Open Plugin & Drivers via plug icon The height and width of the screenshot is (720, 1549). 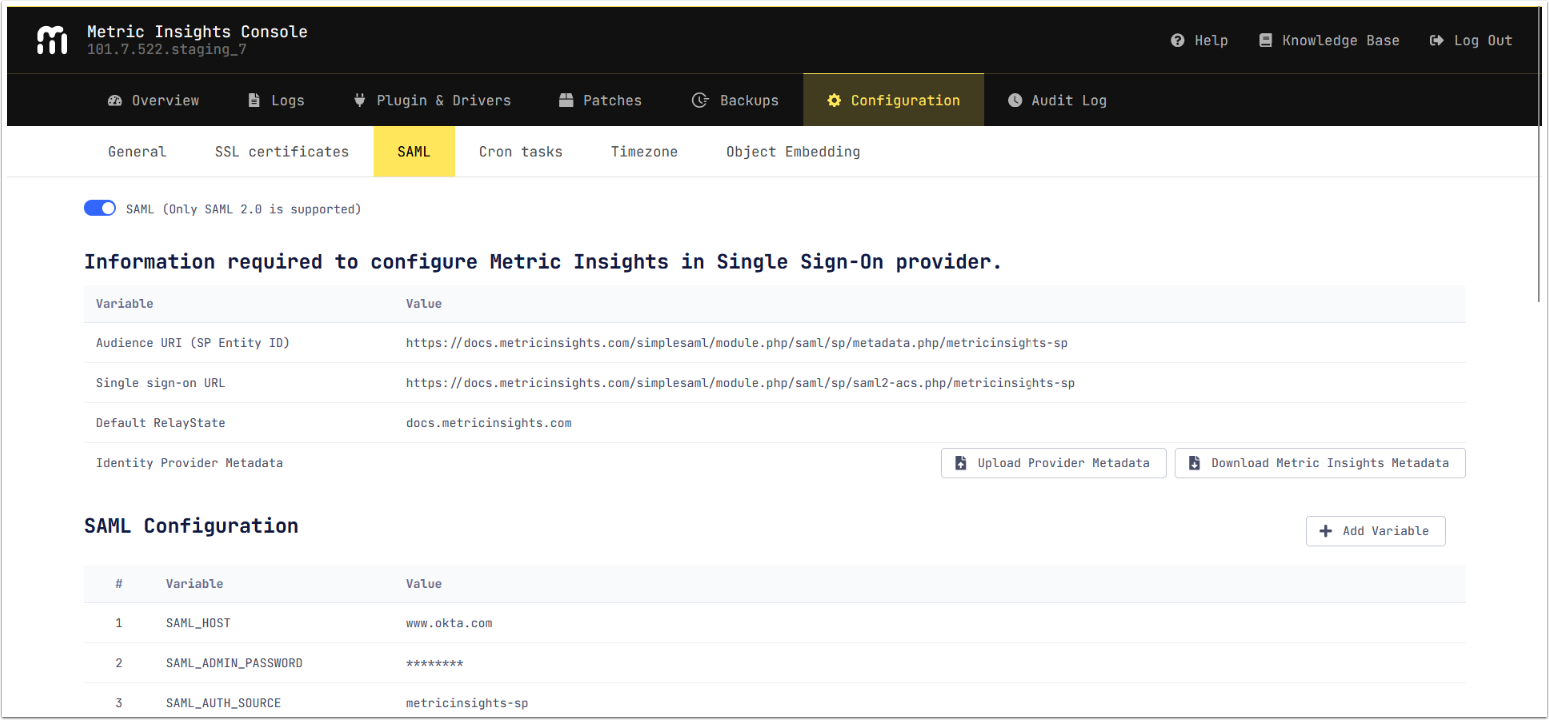coord(360,101)
